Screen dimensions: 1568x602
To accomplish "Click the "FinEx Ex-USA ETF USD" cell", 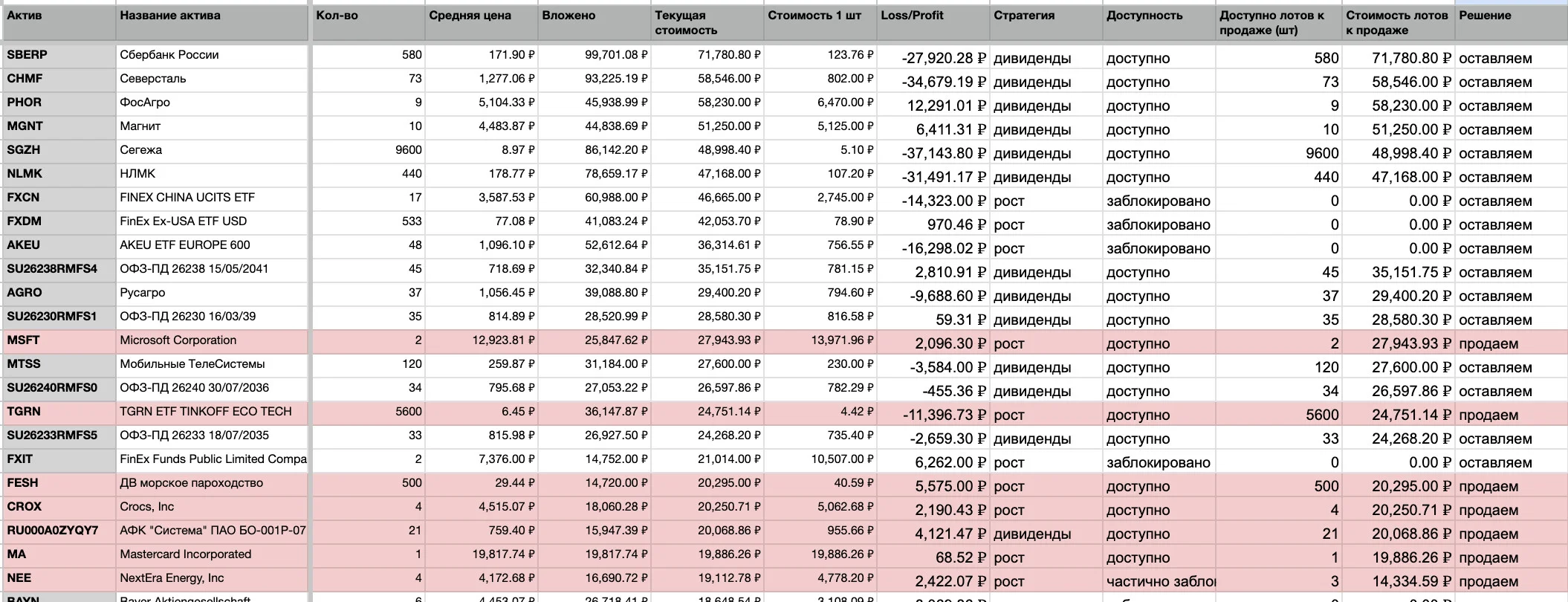I will click(x=212, y=222).
